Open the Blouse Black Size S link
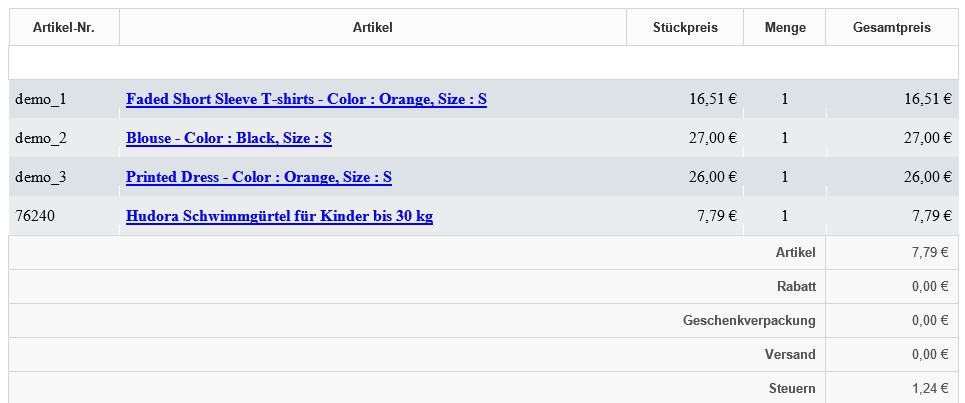Image resolution: width=965 pixels, height=403 pixels. point(229,138)
